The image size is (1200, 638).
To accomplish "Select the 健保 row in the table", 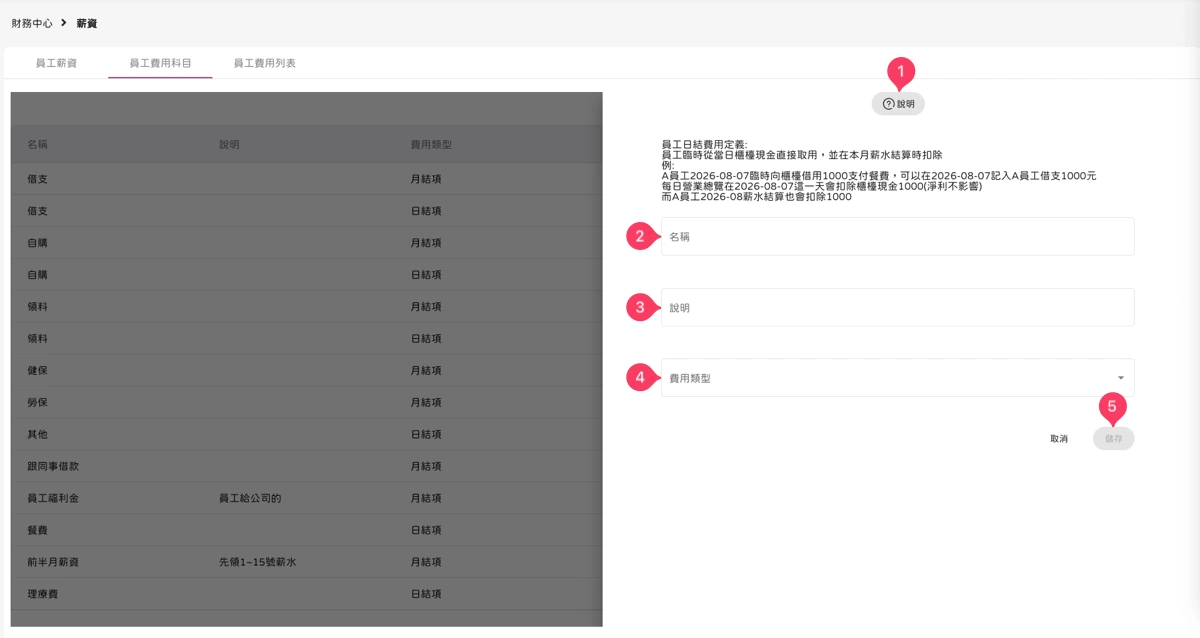I will click(x=307, y=371).
